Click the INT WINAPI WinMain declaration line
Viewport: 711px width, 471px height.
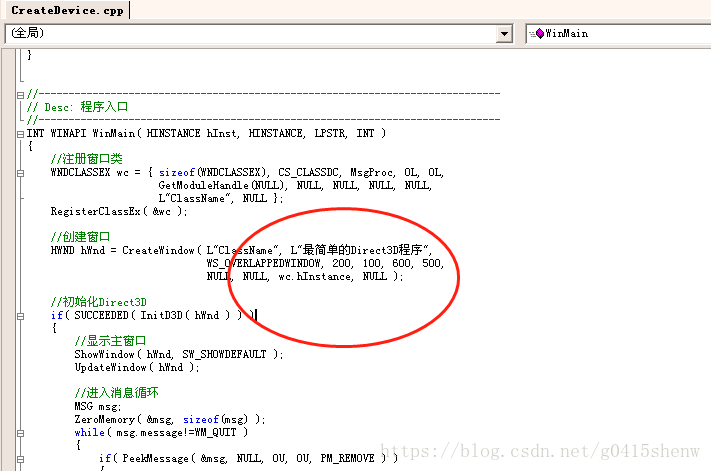pos(206,133)
